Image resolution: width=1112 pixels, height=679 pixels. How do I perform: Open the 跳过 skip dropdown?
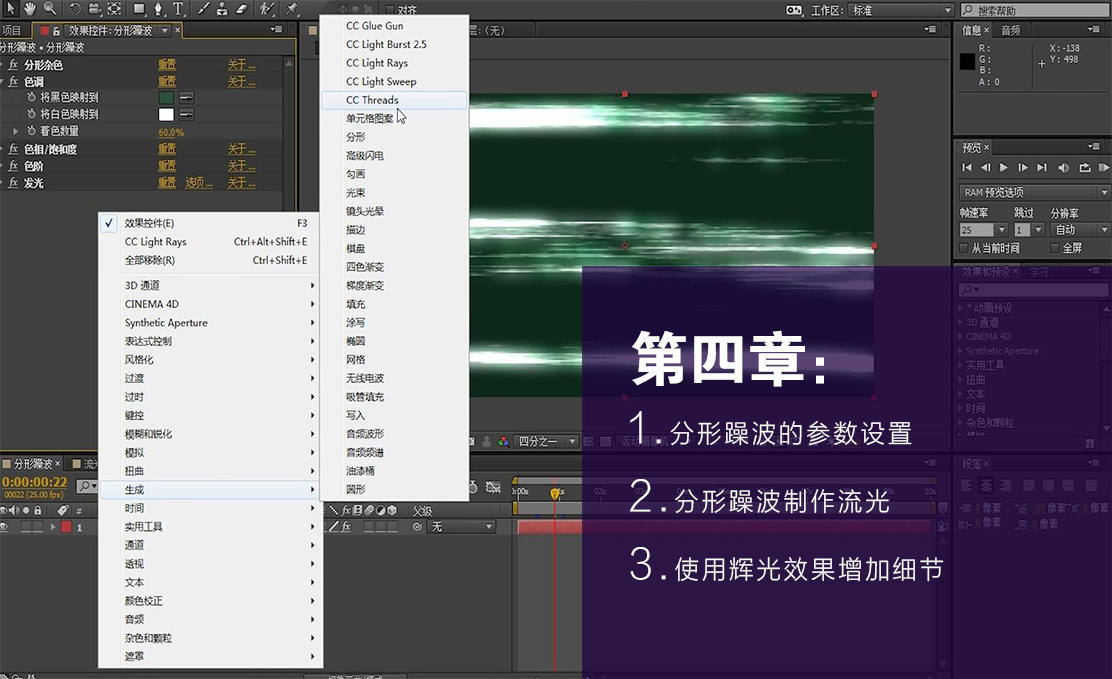coord(1039,230)
